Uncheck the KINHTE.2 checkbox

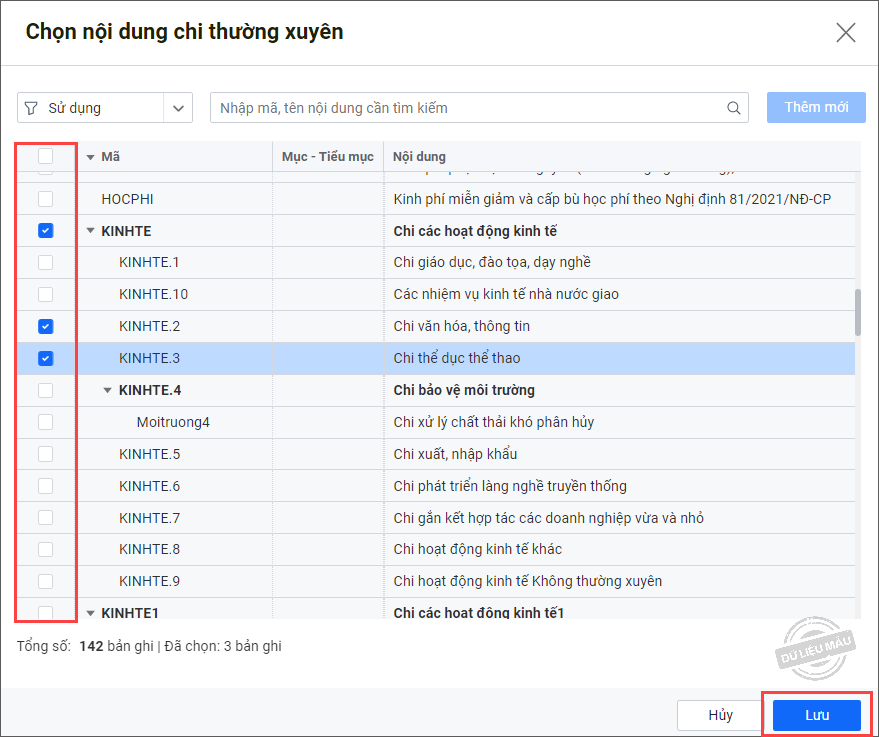45,326
